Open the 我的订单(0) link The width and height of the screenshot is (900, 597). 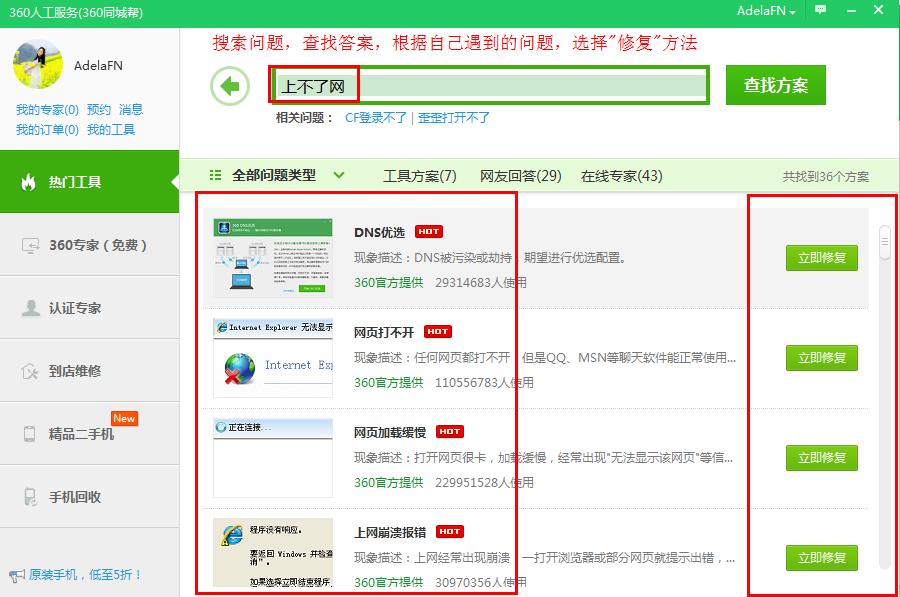pyautogui.click(x=47, y=130)
